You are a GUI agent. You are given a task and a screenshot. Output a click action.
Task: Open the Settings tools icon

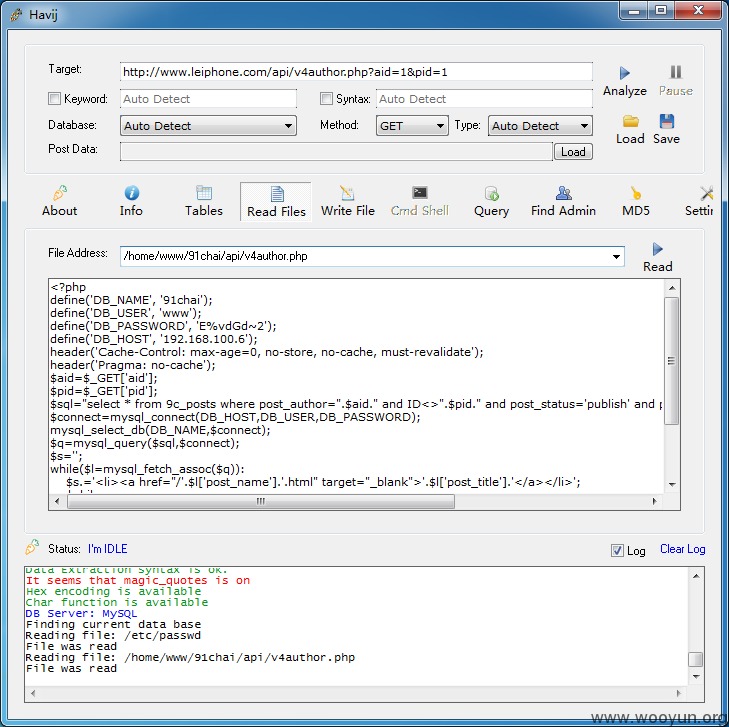tap(706, 192)
